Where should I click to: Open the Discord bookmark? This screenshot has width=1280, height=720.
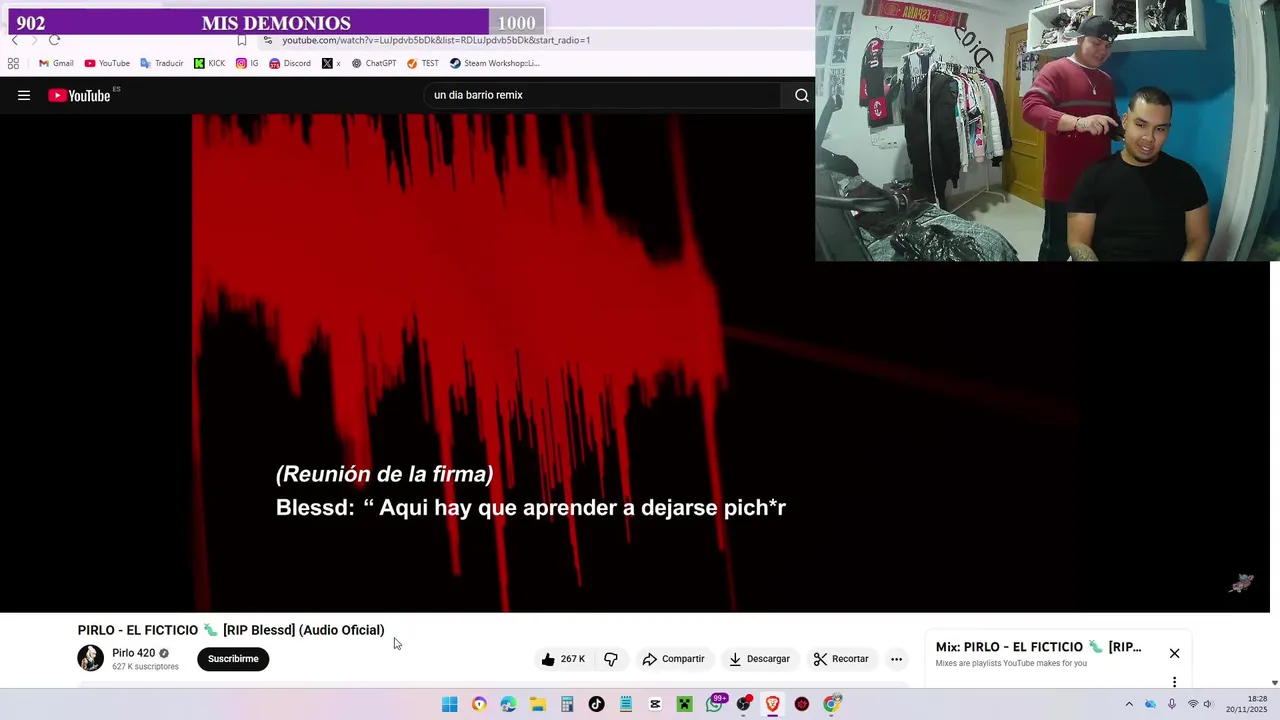click(290, 63)
